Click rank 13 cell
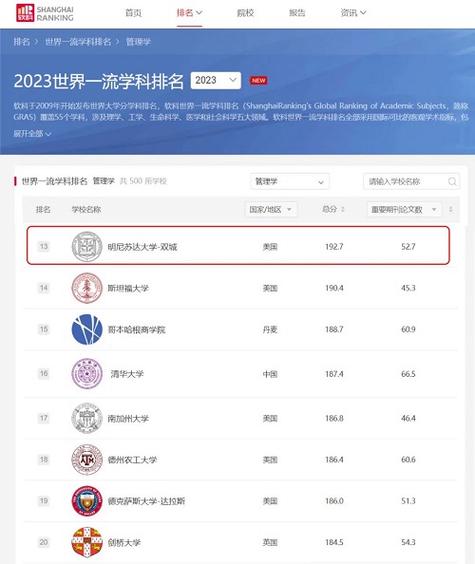The image size is (475, 564). [44, 246]
